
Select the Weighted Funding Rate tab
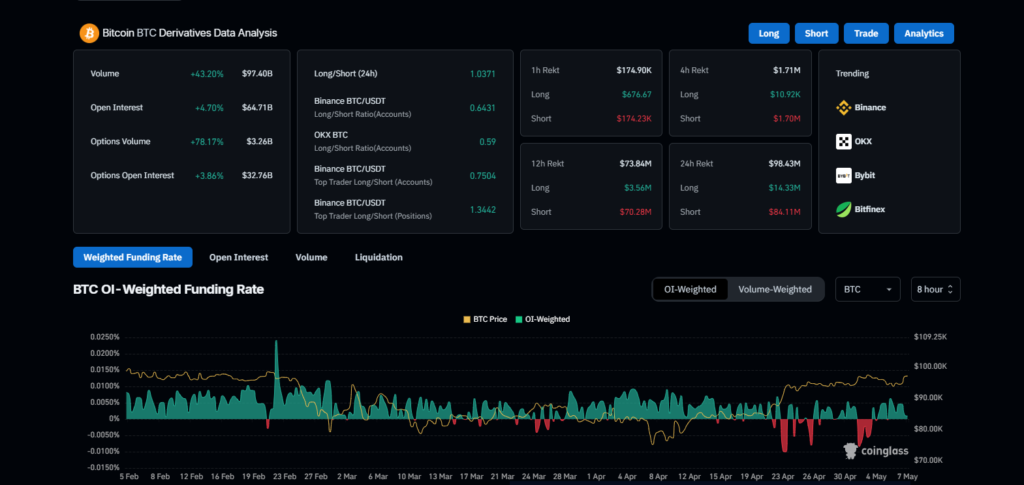[x=132, y=257]
